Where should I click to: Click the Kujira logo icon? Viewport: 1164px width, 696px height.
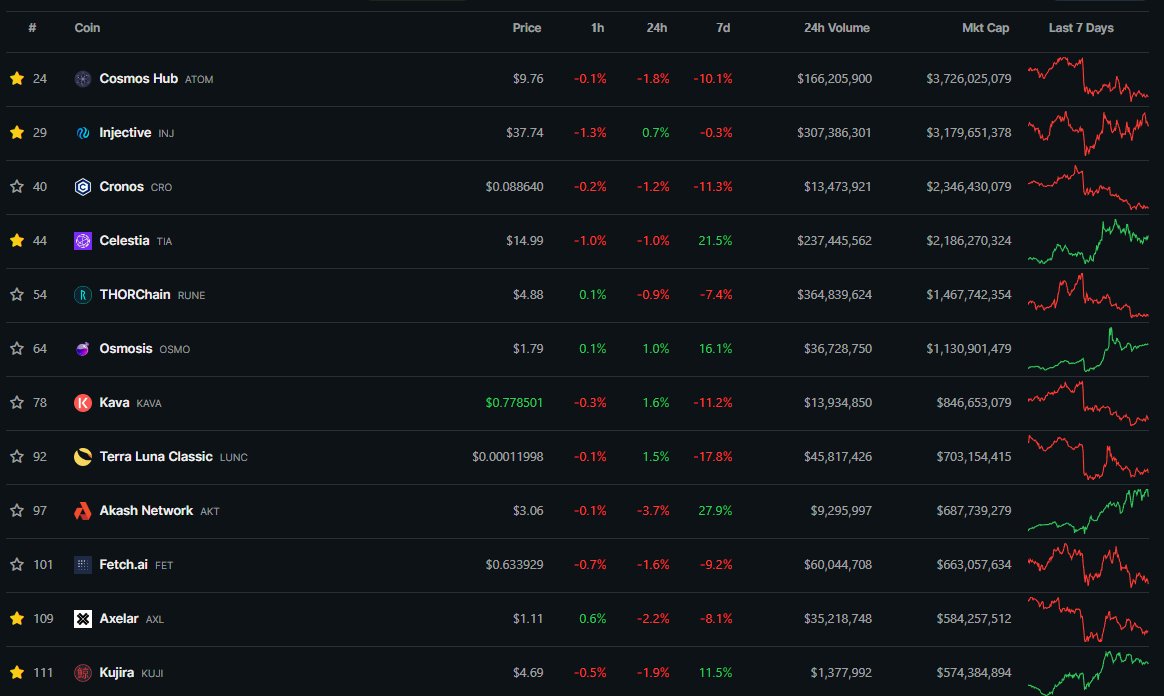(82, 673)
